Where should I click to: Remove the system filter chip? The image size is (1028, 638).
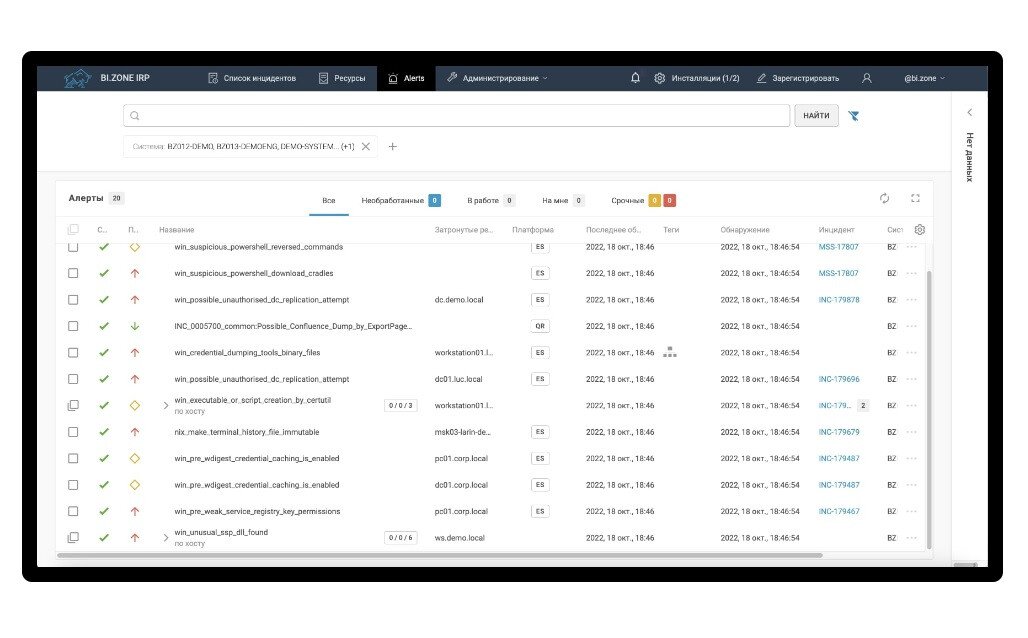point(366,147)
